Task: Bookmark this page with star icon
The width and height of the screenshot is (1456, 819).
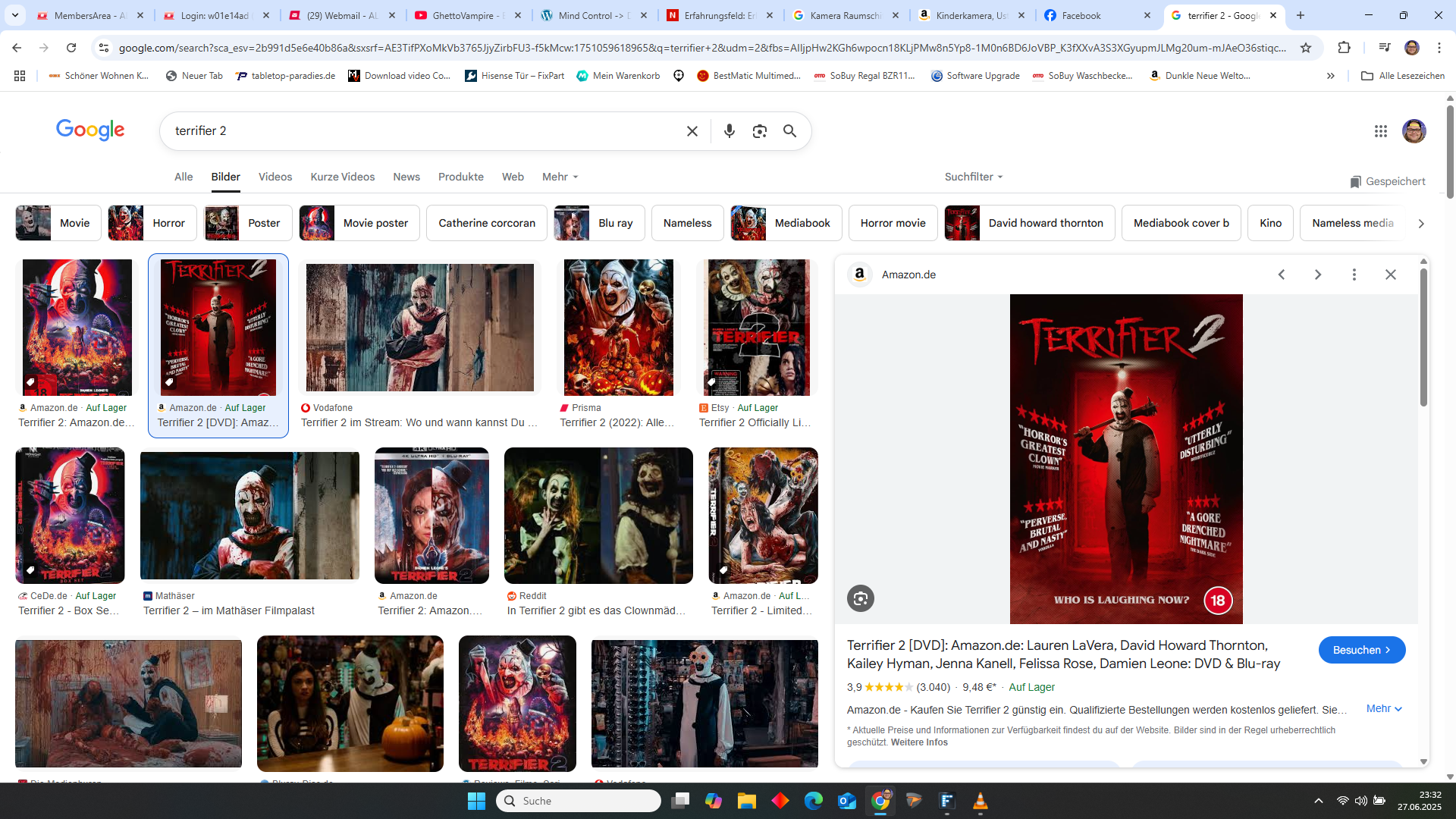Action: click(x=1305, y=48)
